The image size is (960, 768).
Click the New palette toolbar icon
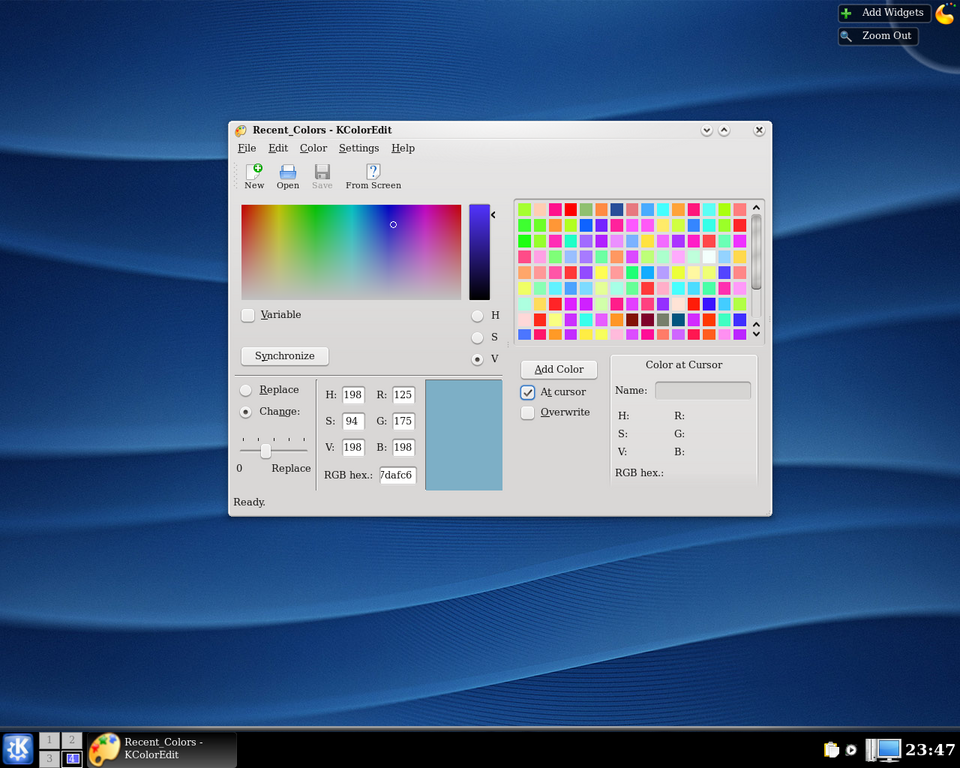(254, 172)
